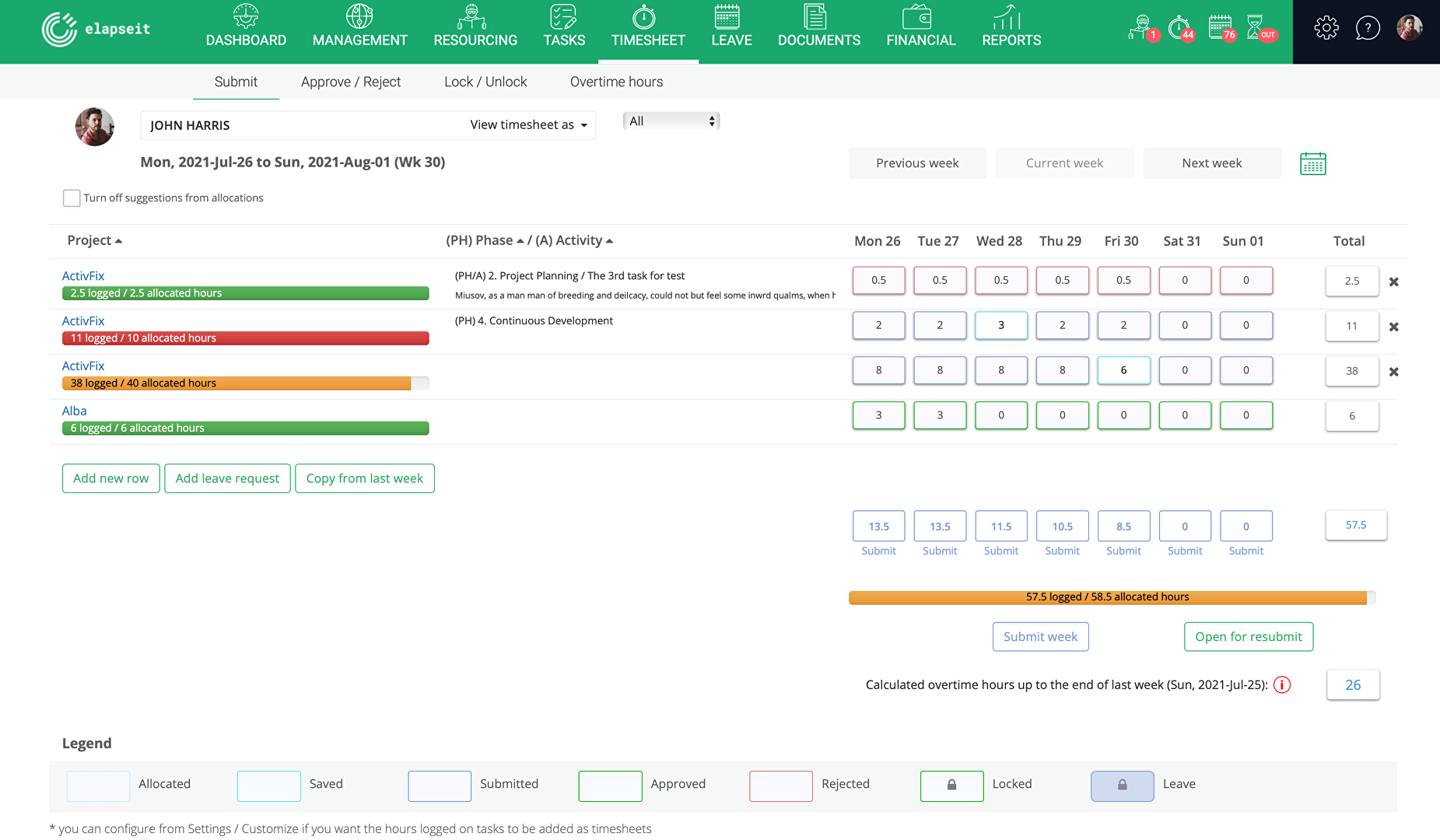Switch to Overtime hours tab
Viewport: 1440px width, 840px height.
617,82
